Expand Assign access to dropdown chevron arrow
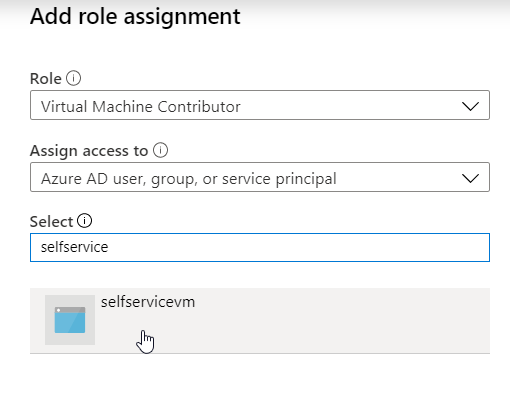The image size is (510, 404). click(470, 178)
